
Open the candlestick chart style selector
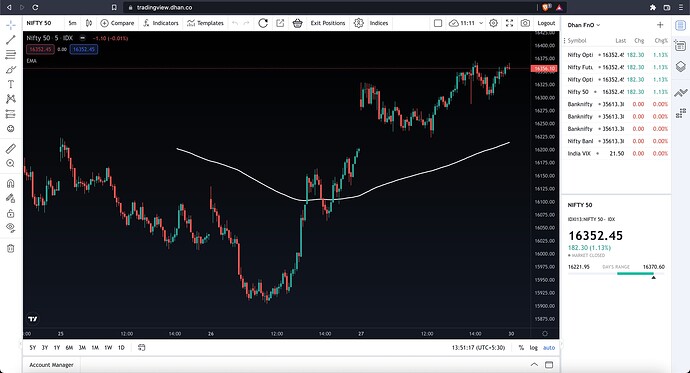point(89,23)
